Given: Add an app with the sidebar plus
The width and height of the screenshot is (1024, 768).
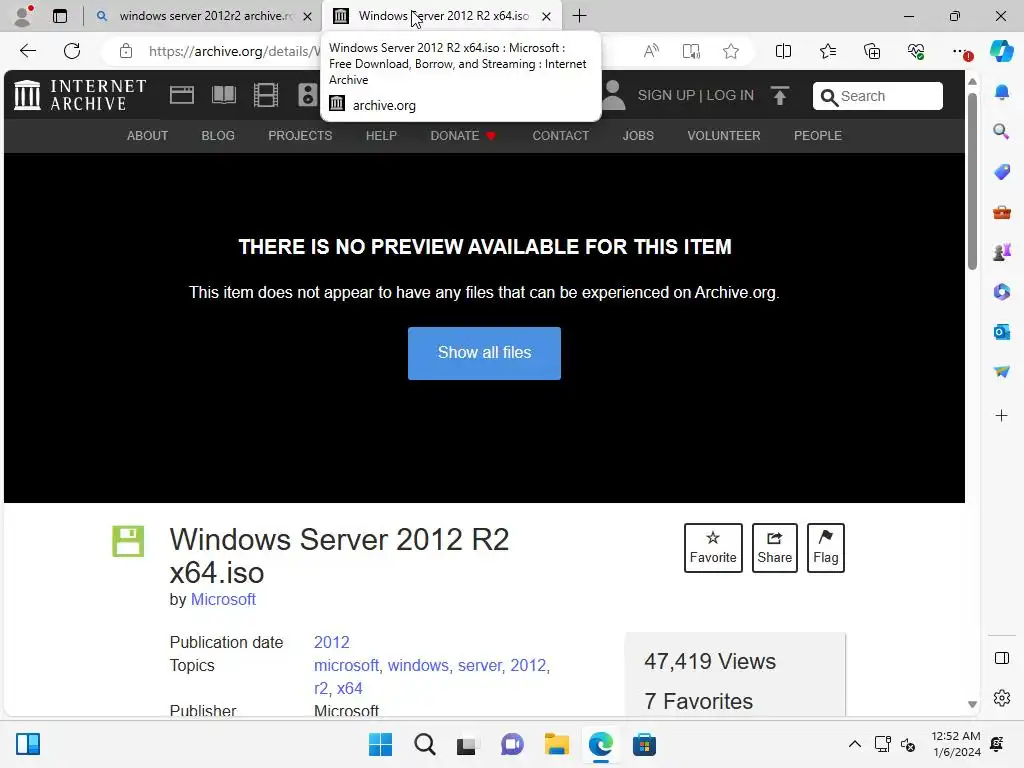Looking at the screenshot, I should 1002,415.
